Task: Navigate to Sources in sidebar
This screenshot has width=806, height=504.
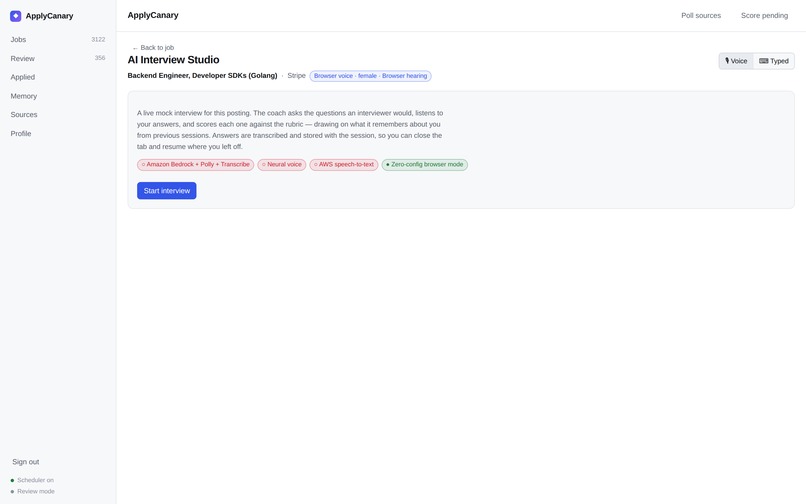Action: (x=58, y=115)
